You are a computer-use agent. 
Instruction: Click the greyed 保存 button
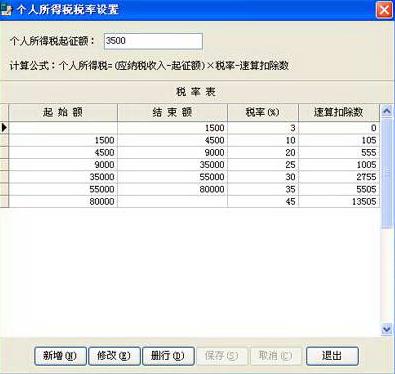coord(222,356)
